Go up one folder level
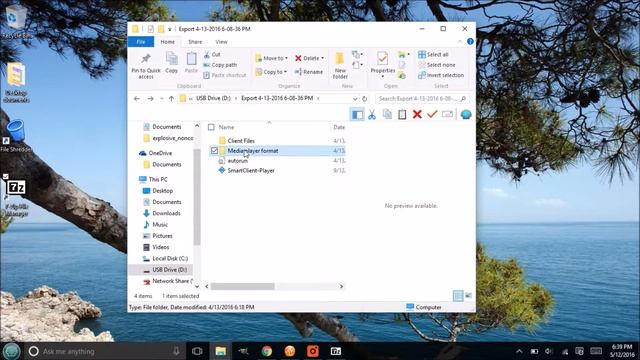640x360 pixels. pyautogui.click(x=171, y=99)
